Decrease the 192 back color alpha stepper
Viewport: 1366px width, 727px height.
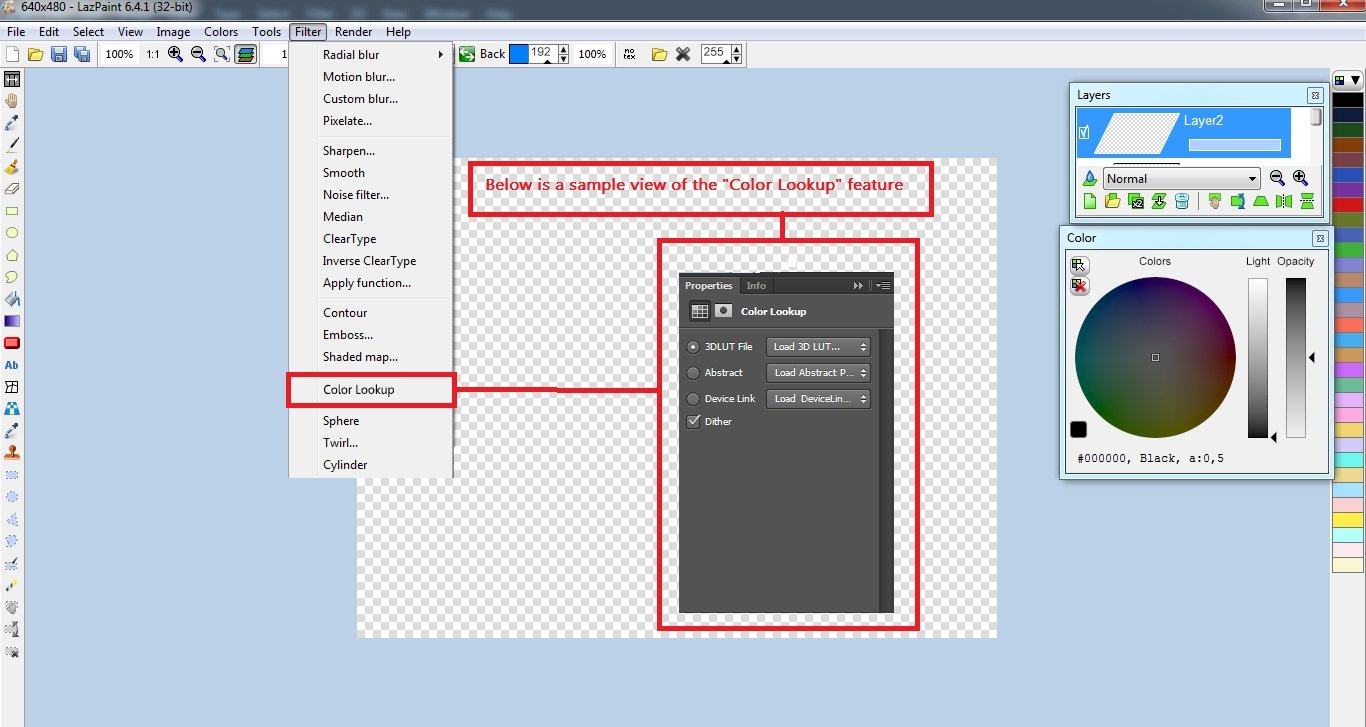(563, 59)
